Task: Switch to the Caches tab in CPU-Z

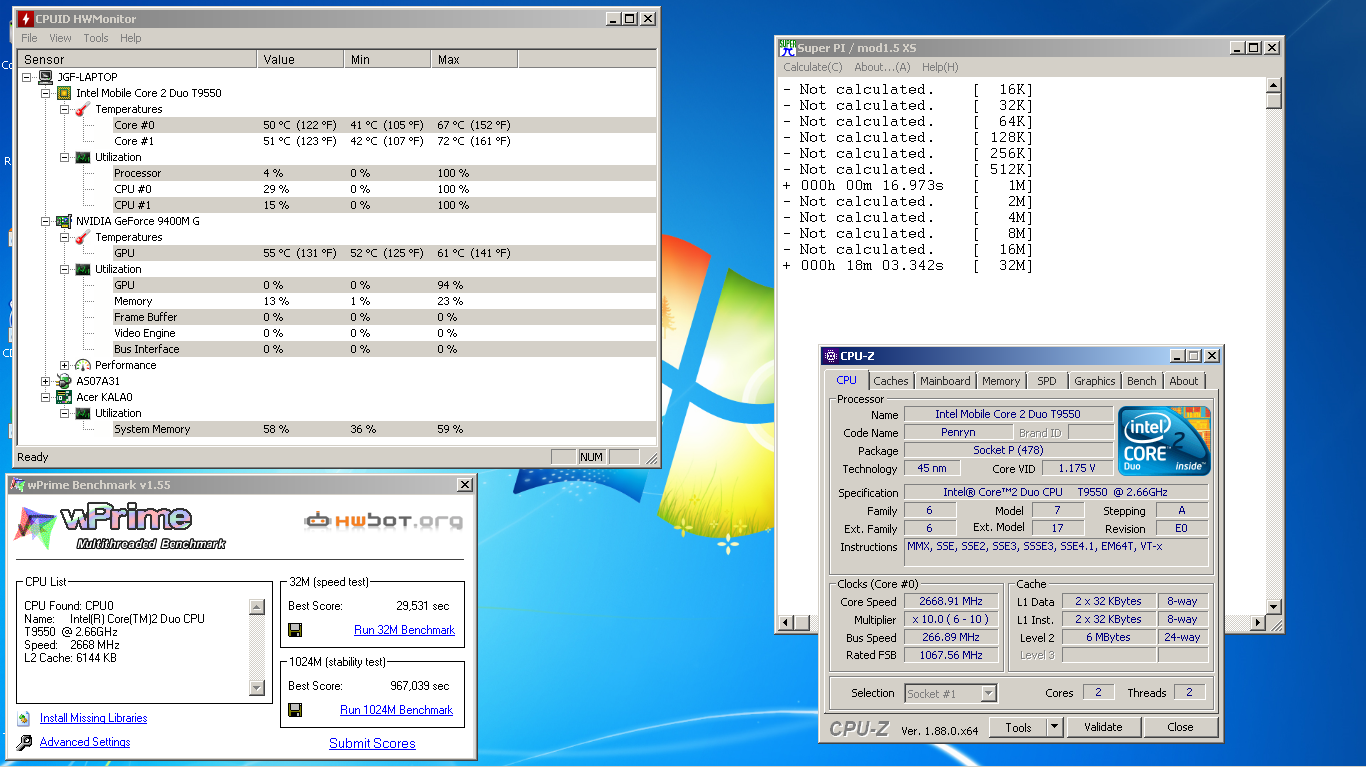Action: pyautogui.click(x=891, y=381)
